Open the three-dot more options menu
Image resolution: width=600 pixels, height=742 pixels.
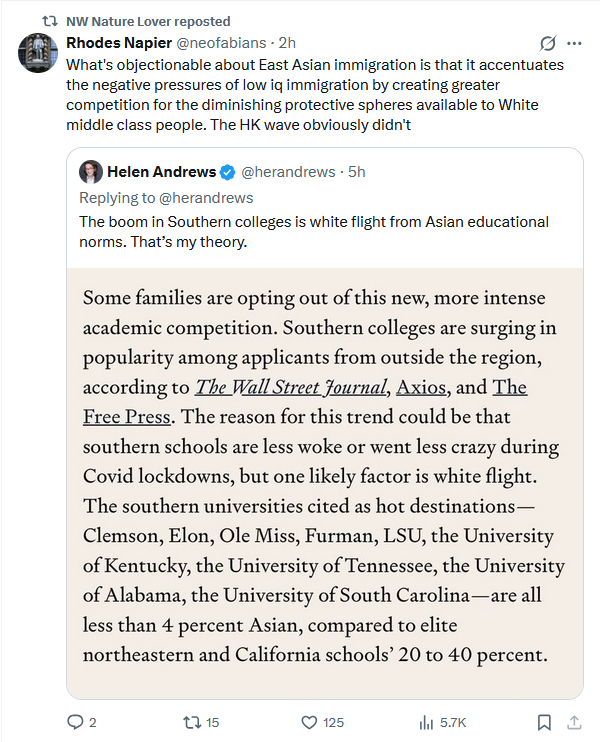click(x=574, y=43)
